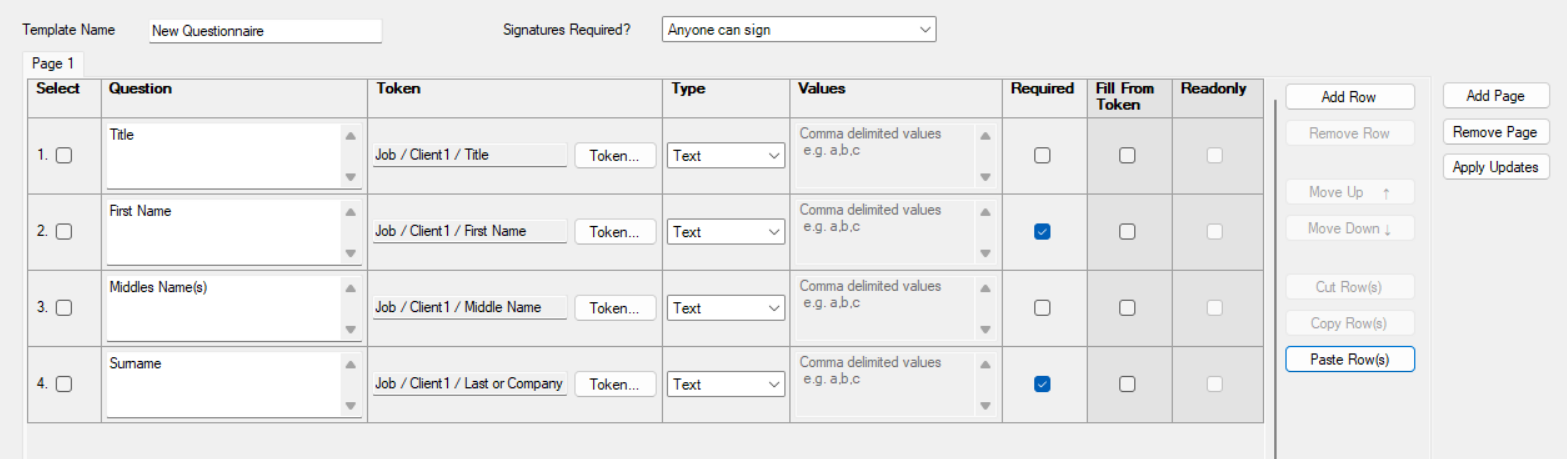The image size is (1567, 459).
Task: Open the Signatures Required dropdown
Action: (x=798, y=30)
